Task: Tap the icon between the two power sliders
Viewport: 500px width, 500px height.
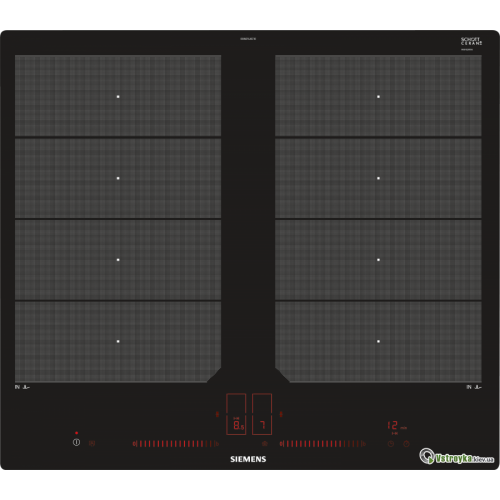Action: [x=265, y=444]
